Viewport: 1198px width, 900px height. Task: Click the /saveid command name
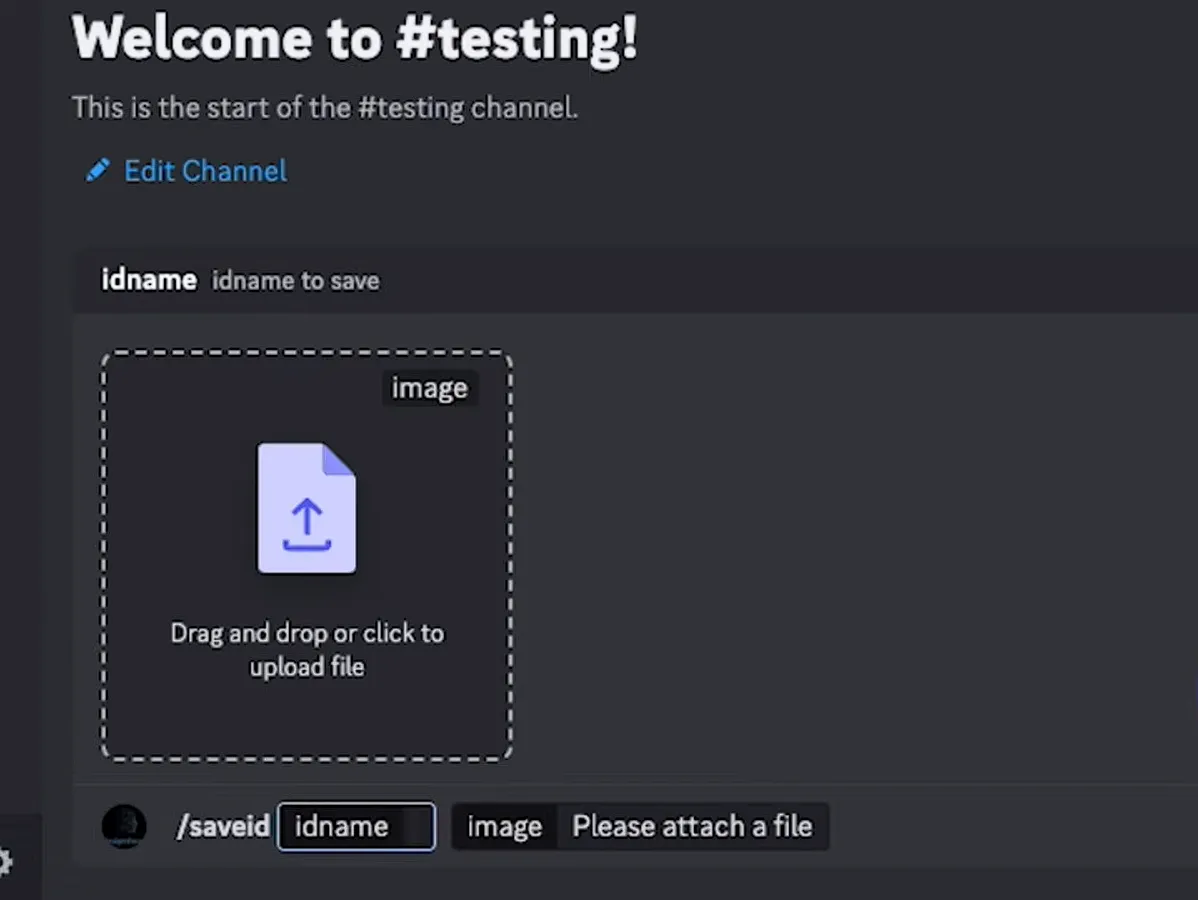[223, 827]
